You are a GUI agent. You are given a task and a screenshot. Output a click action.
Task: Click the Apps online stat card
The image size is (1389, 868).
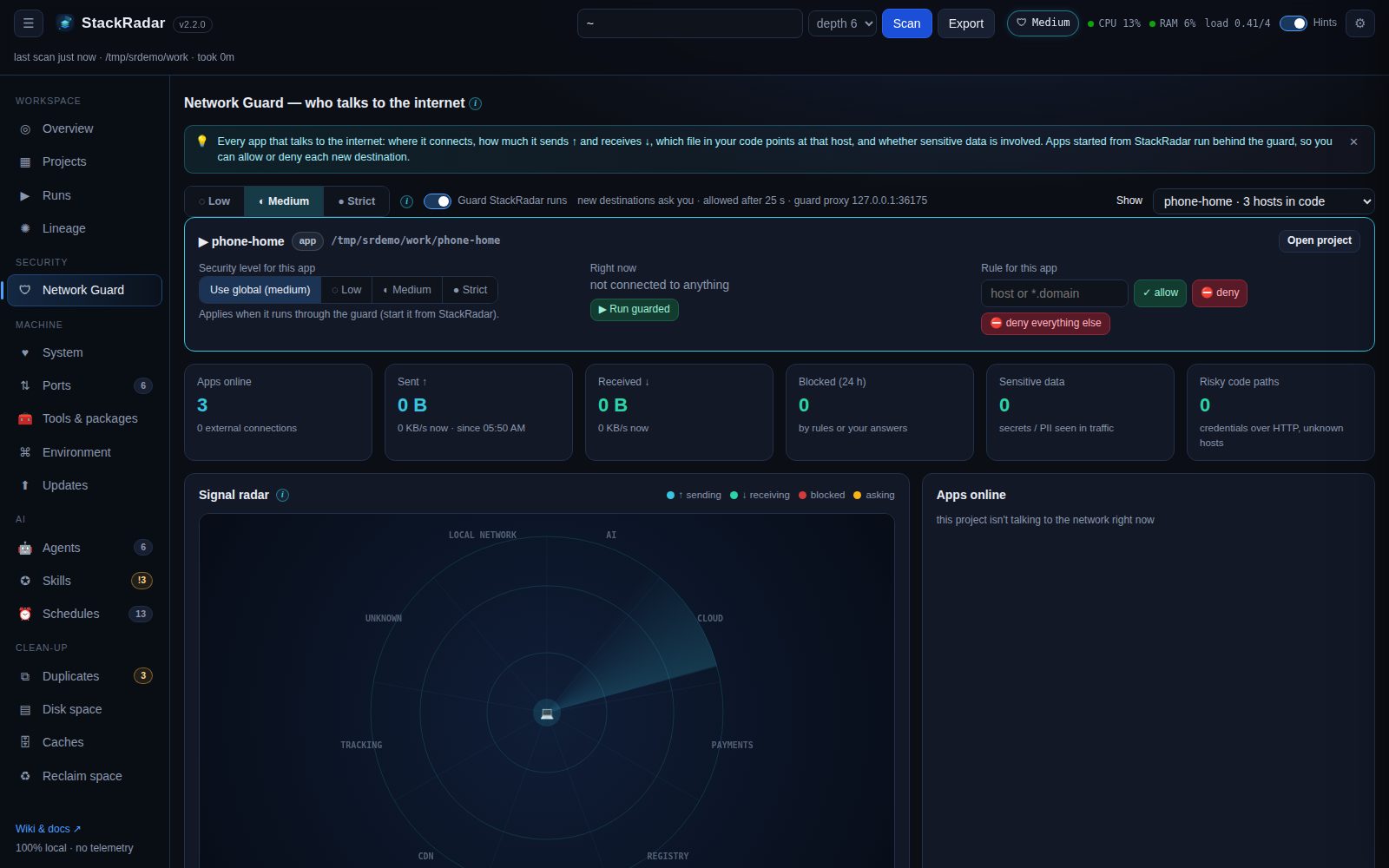click(278, 412)
